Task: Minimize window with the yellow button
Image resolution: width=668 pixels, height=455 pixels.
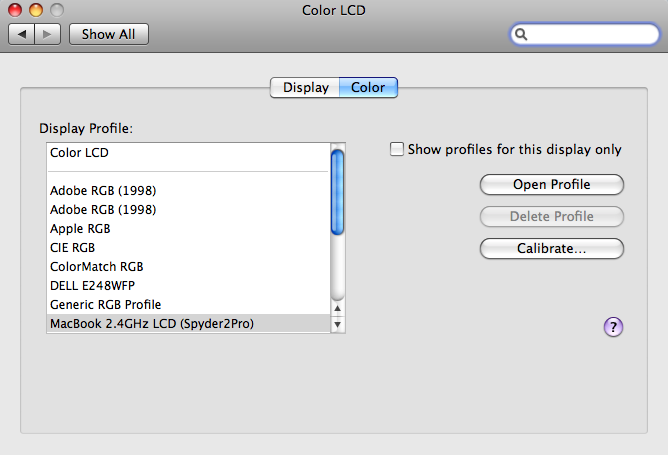Action: 36,10
